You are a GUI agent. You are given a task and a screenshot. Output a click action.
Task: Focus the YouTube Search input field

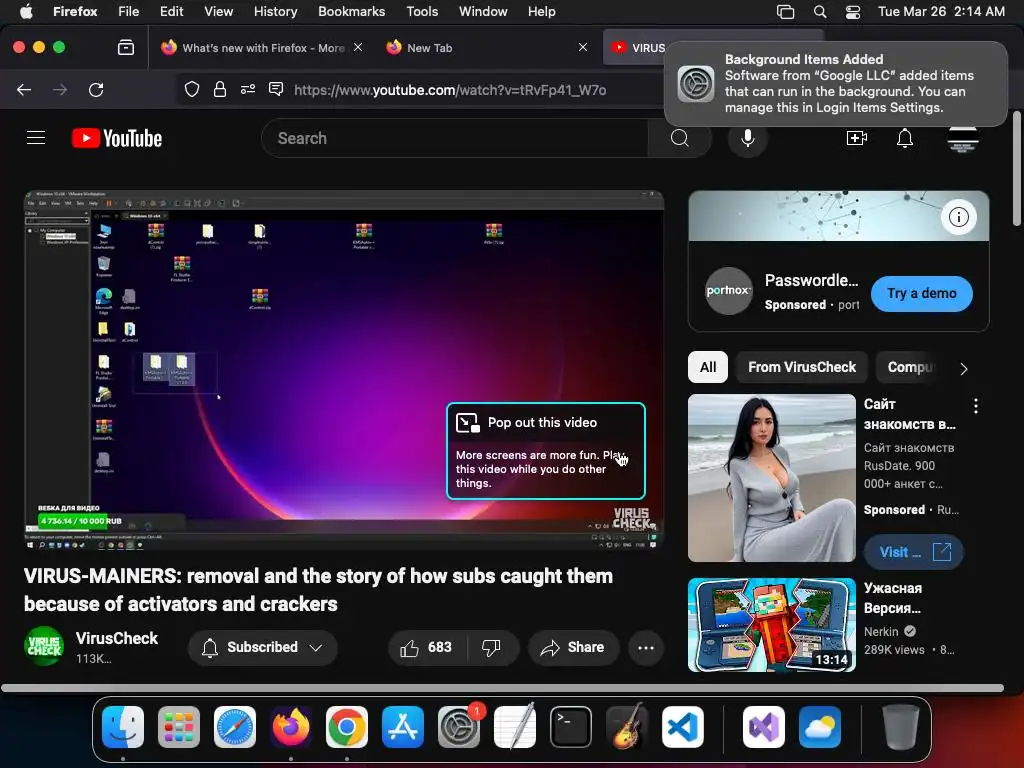pos(455,138)
